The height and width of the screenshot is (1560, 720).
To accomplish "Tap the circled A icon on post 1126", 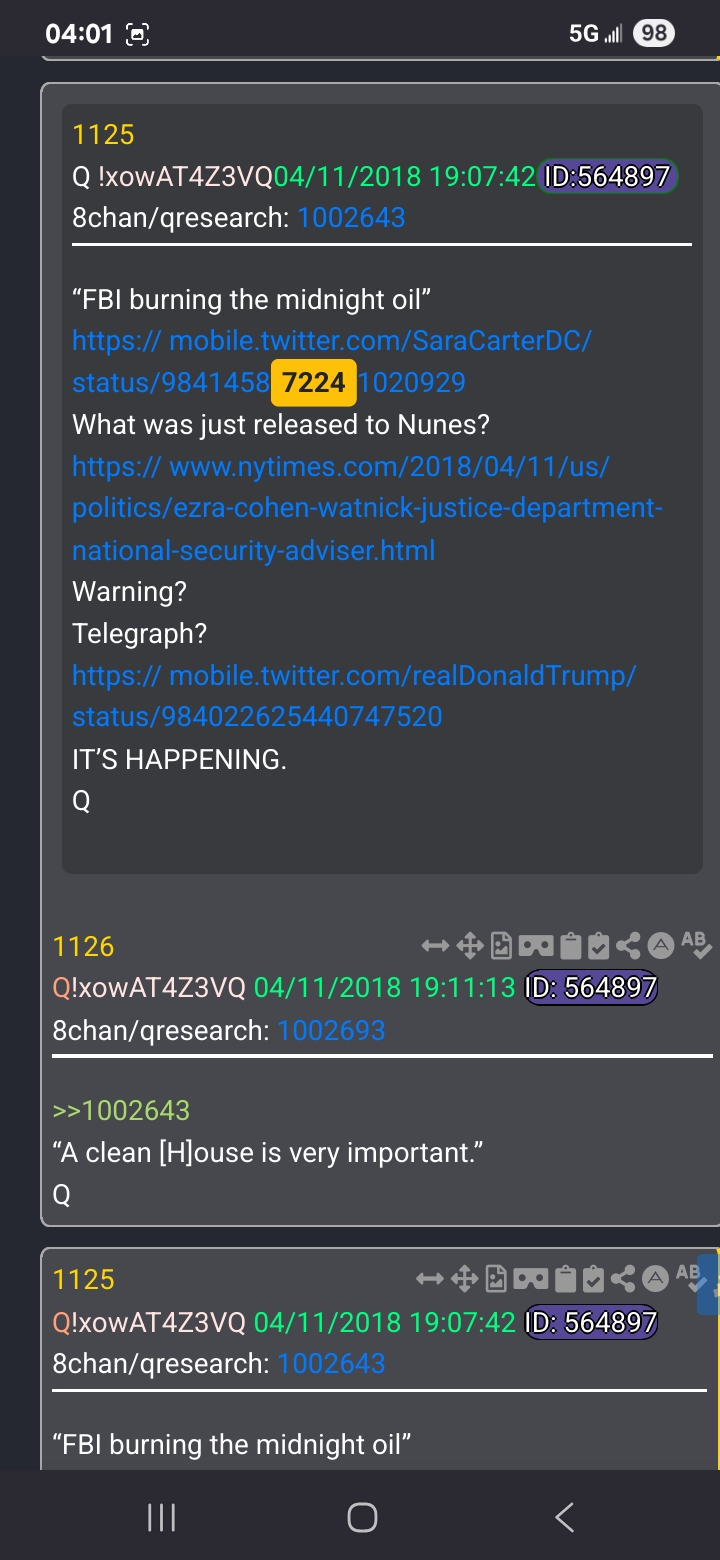I will 659,944.
